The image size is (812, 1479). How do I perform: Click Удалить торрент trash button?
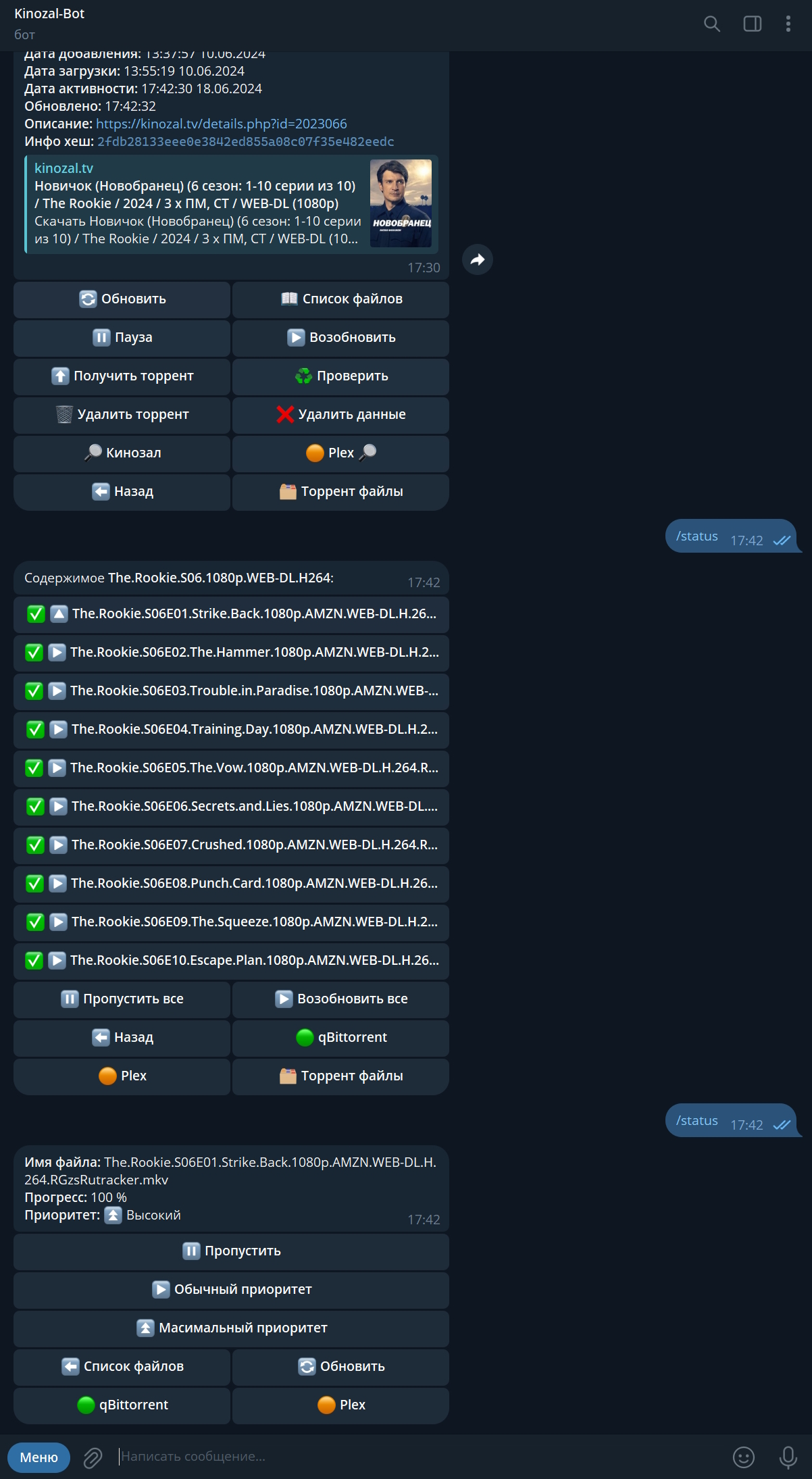122,414
